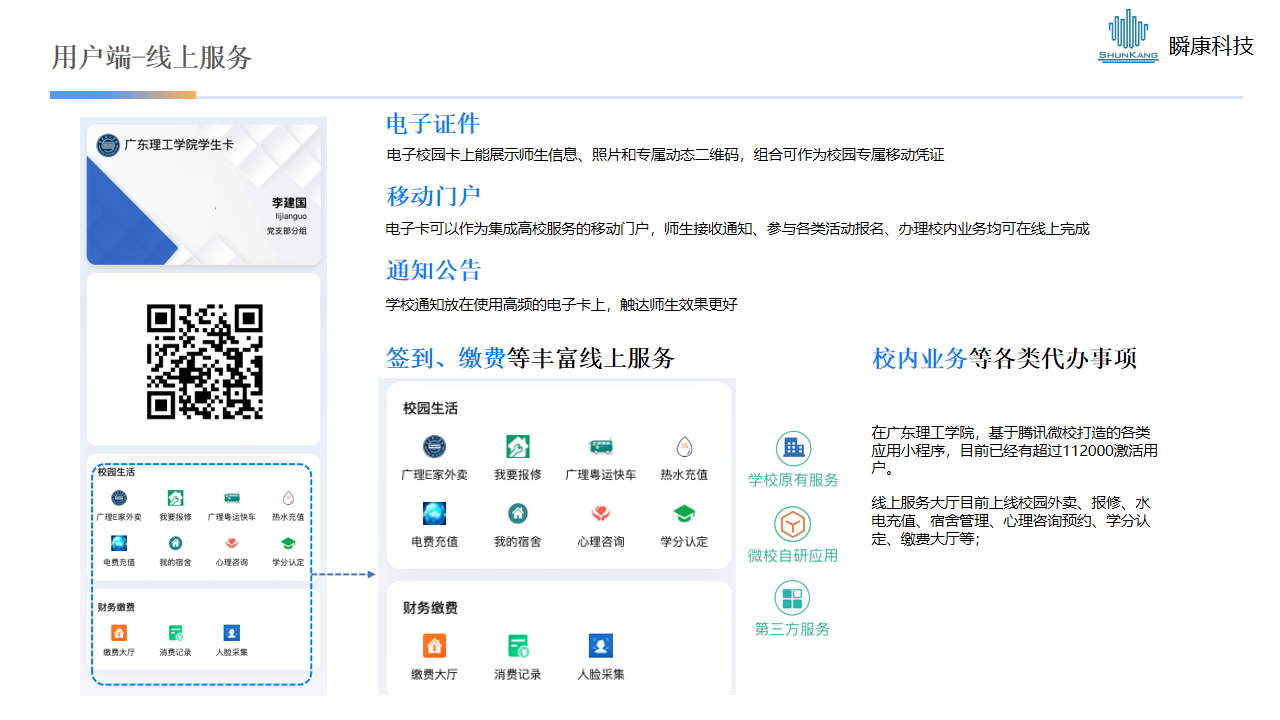
Task: Select the 第三方服务 grid icon
Action: 793,598
